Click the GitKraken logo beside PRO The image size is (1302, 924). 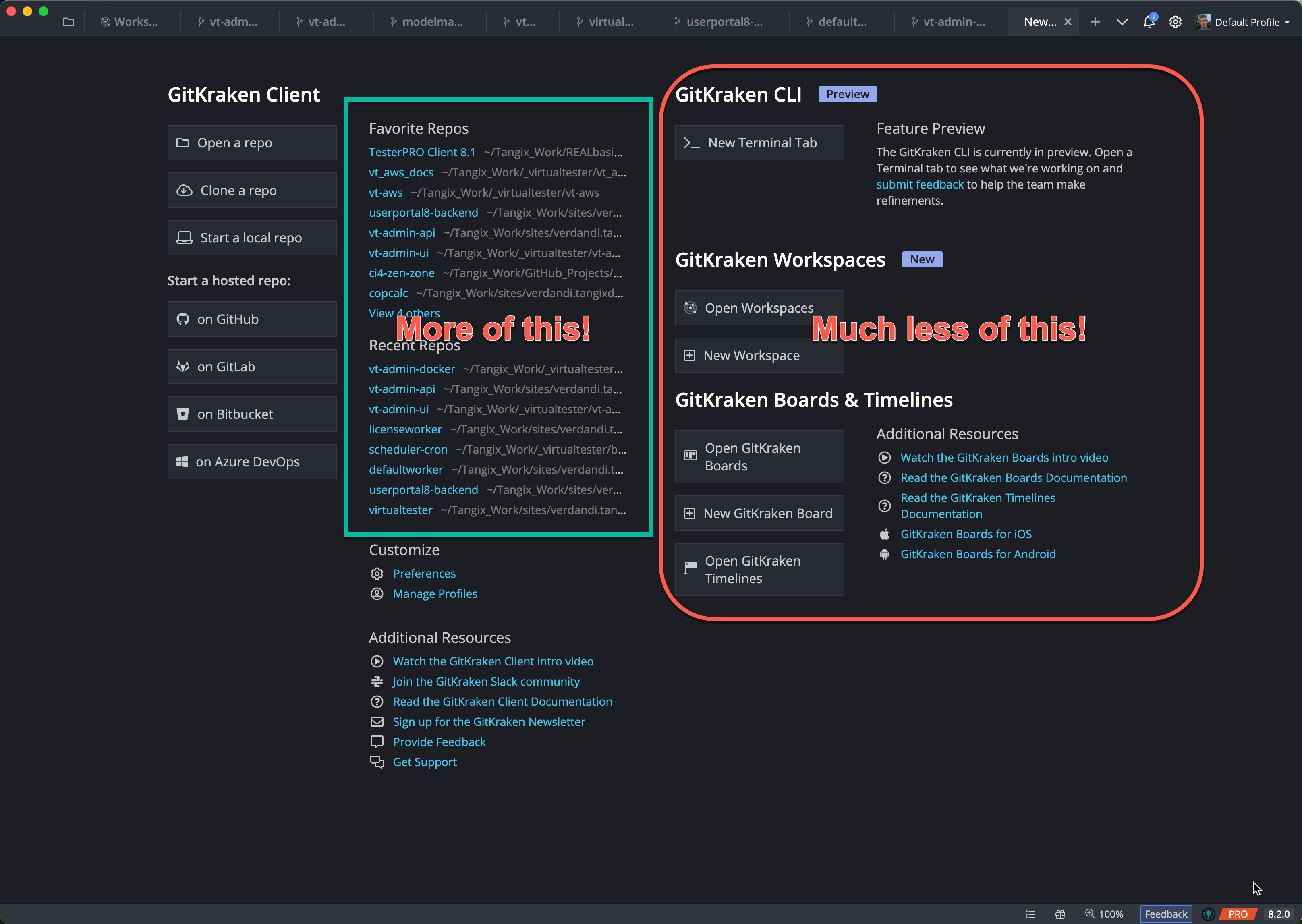click(1208, 914)
